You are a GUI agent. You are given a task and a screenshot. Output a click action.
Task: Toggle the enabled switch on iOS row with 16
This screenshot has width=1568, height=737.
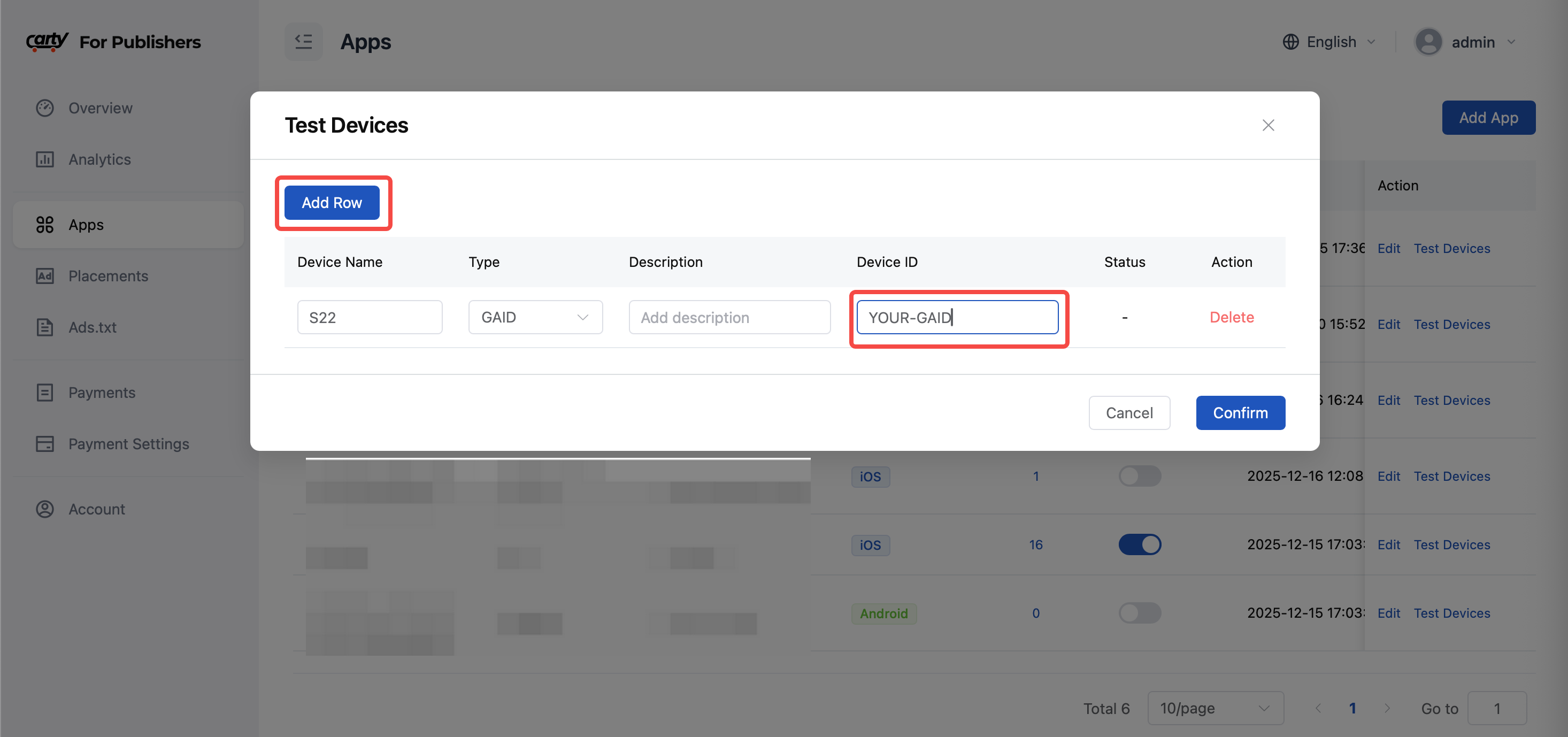[x=1140, y=544]
